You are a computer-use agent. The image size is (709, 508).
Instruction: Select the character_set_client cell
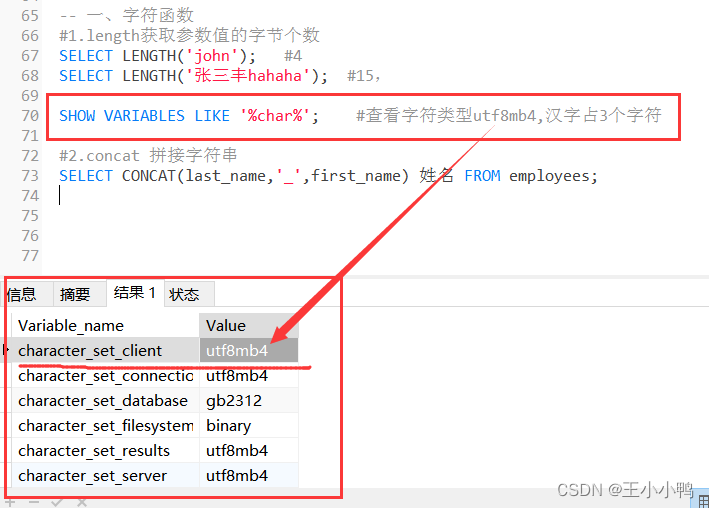click(x=105, y=350)
